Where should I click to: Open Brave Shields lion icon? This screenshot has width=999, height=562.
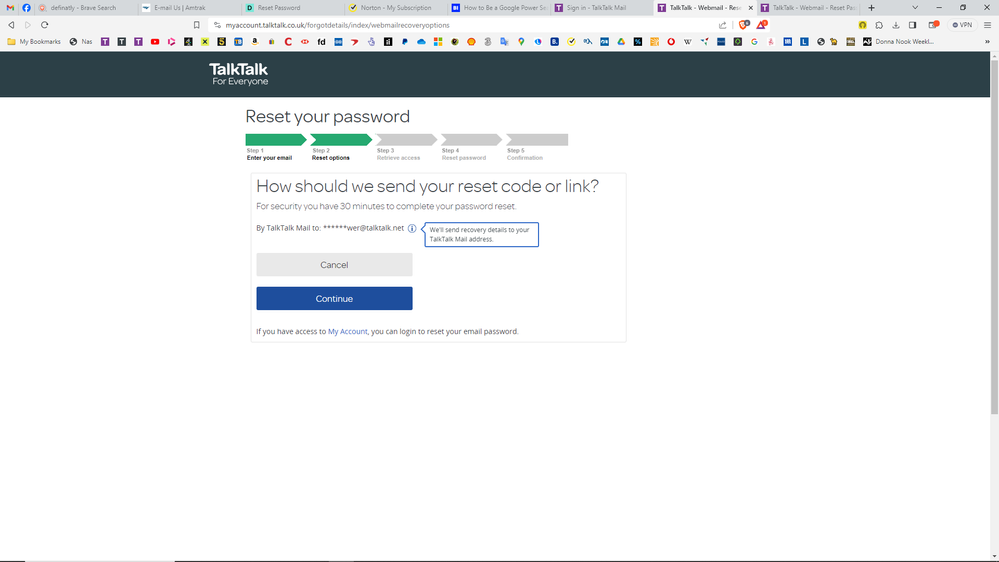tap(743, 25)
